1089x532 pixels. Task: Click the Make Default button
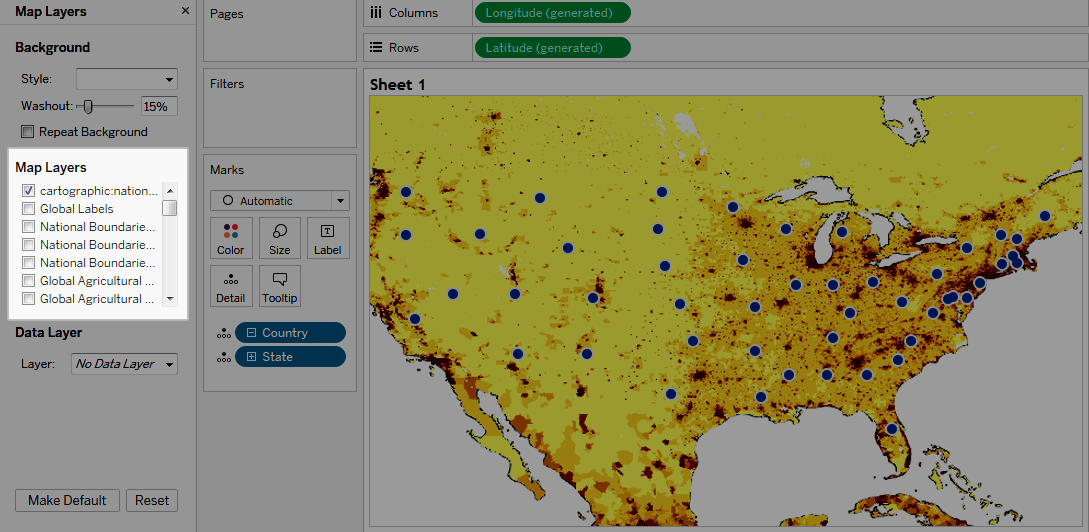click(68, 501)
